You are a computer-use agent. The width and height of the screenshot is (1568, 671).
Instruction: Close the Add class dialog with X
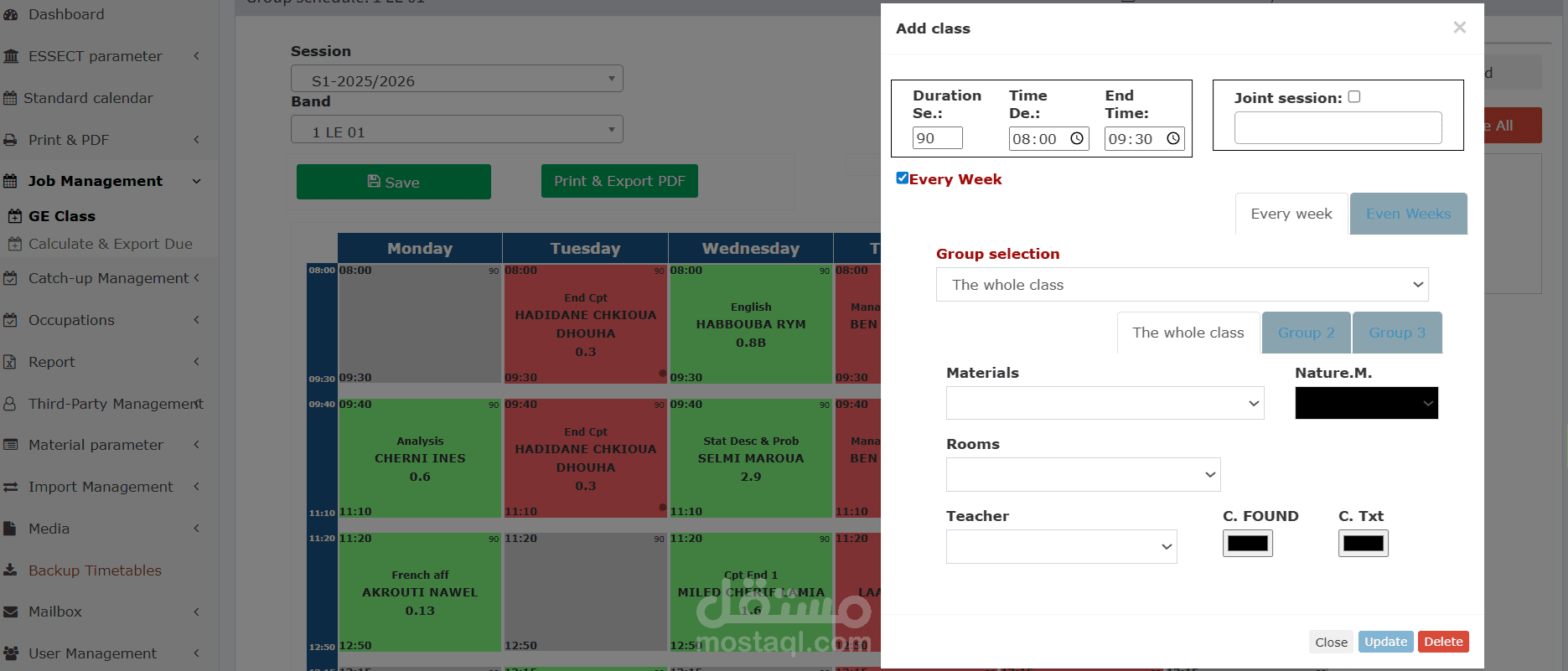[x=1459, y=28]
